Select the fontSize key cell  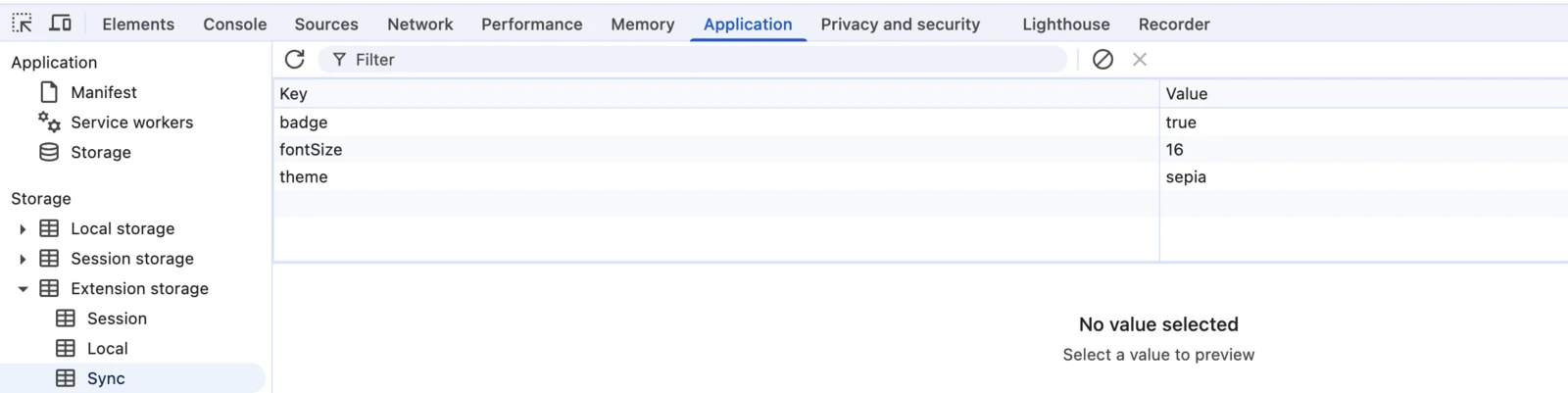pos(715,150)
